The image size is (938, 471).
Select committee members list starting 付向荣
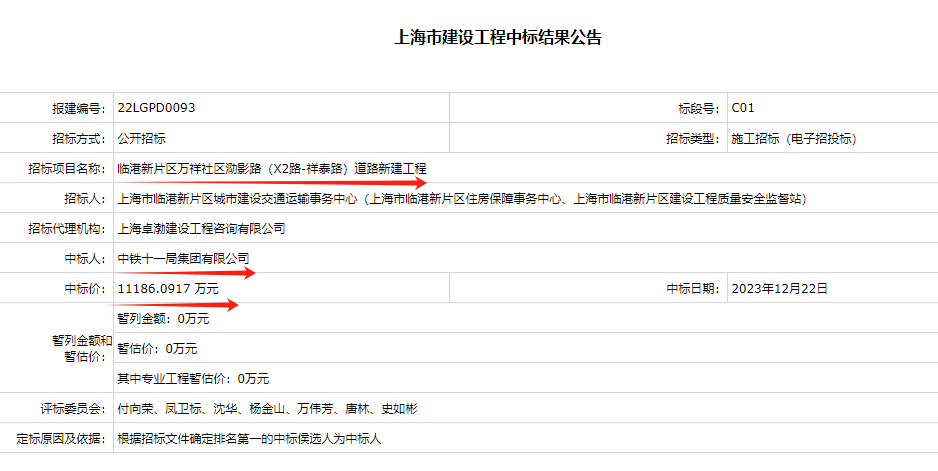[x=267, y=409]
